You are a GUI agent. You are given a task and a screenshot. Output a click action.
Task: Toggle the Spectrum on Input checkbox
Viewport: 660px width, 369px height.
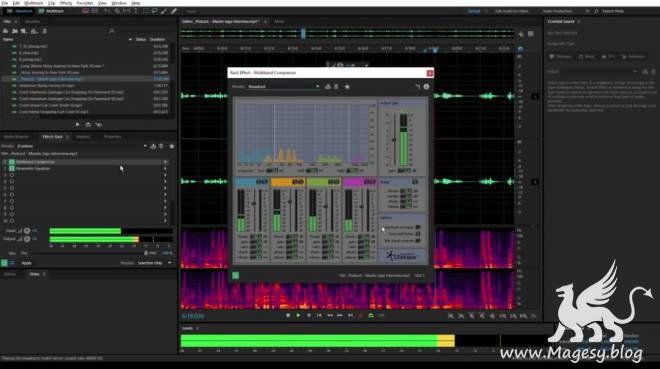pos(418,227)
